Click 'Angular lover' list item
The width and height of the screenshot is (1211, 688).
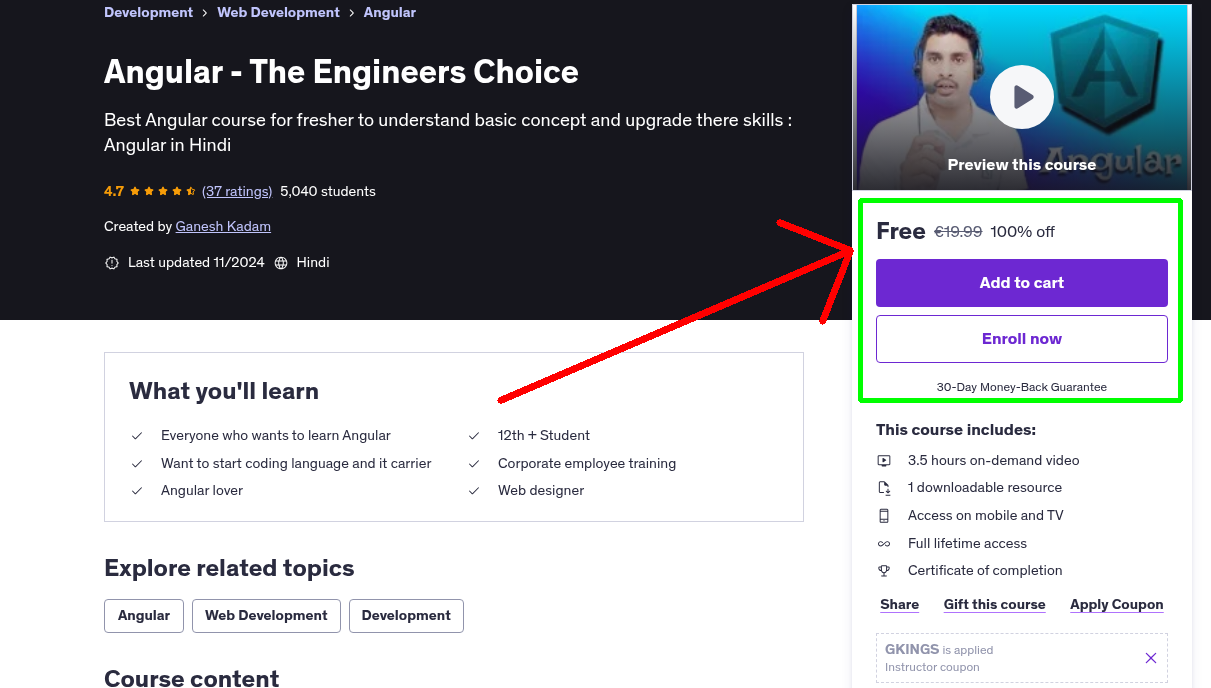202,491
